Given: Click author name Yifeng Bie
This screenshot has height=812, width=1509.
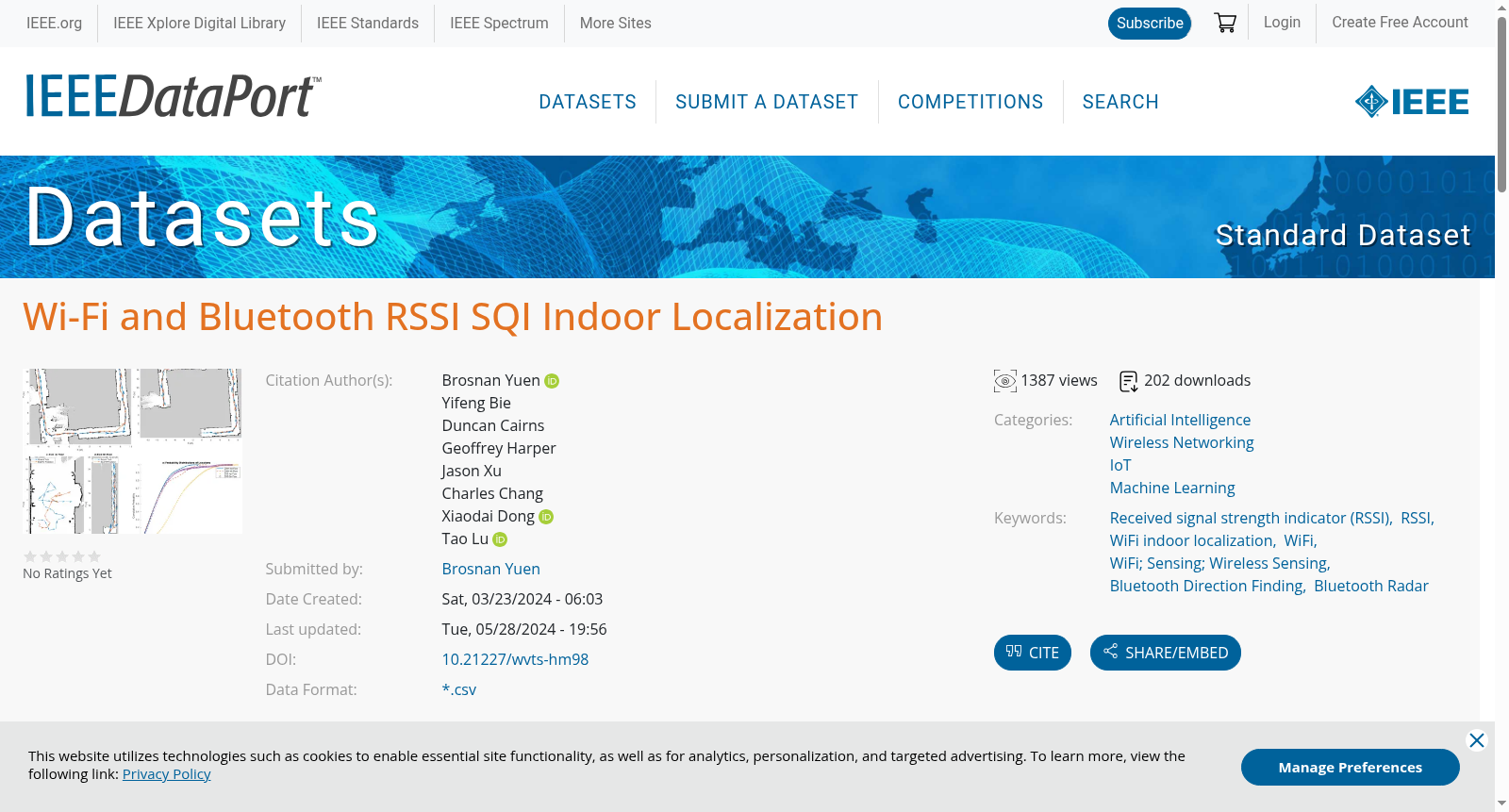Looking at the screenshot, I should click(x=476, y=404).
